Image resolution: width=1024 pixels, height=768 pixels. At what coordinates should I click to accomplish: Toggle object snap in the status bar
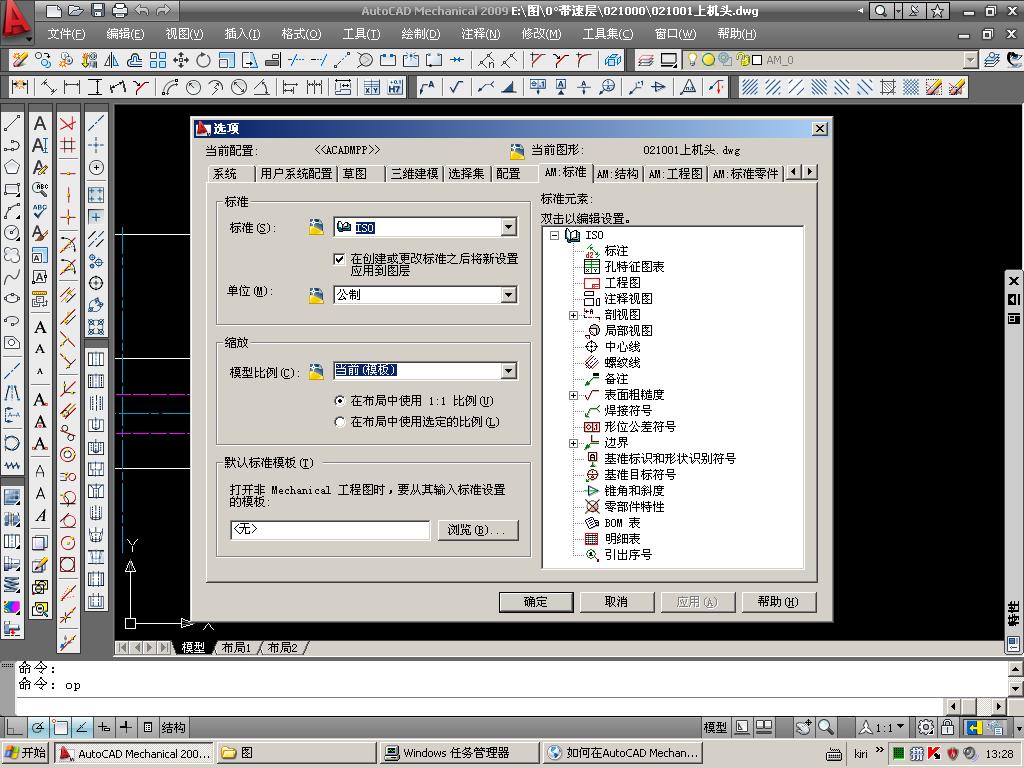[x=60, y=727]
